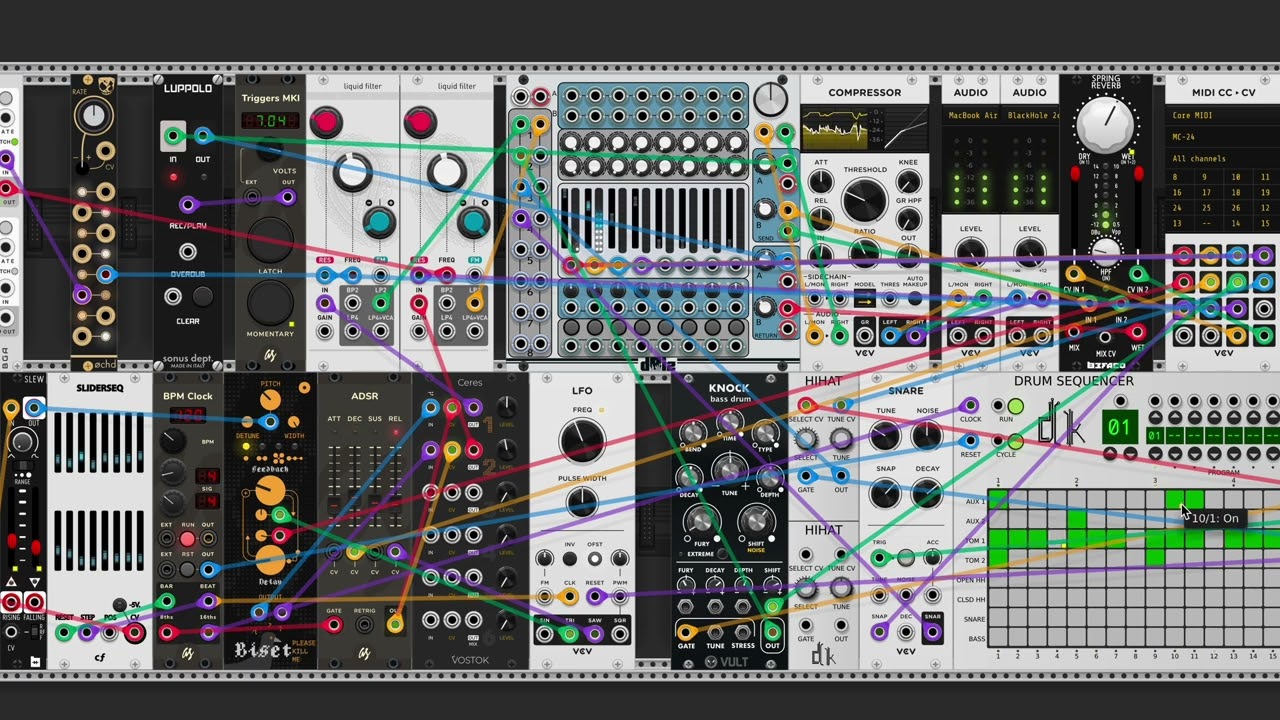Click the MacBook Air Audio LEVEL knob
The width and height of the screenshot is (1280, 720).
click(970, 254)
